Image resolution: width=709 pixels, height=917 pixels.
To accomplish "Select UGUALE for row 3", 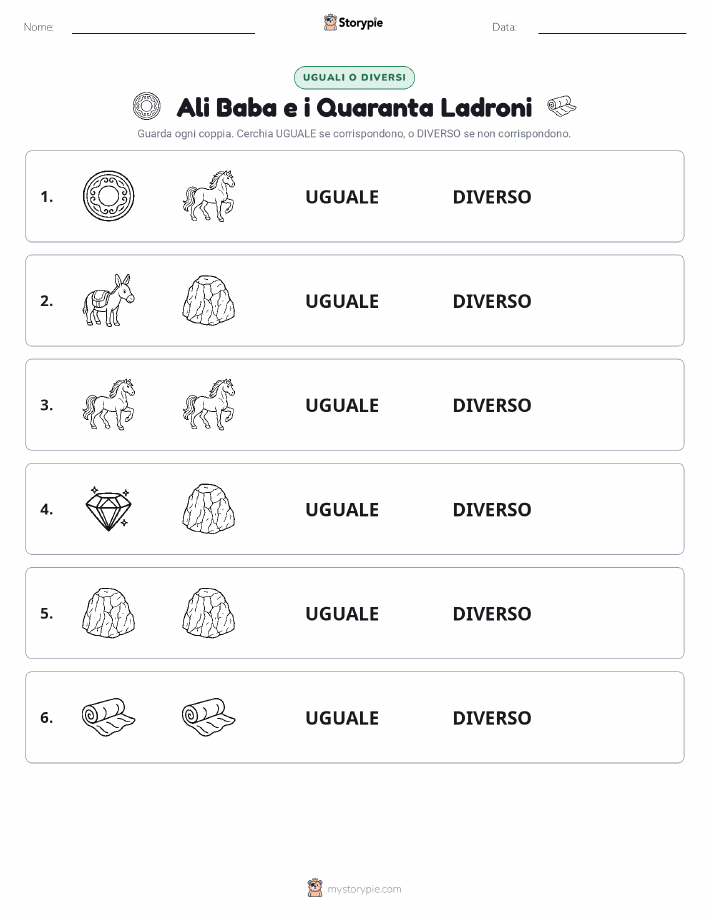I will click(x=342, y=405).
